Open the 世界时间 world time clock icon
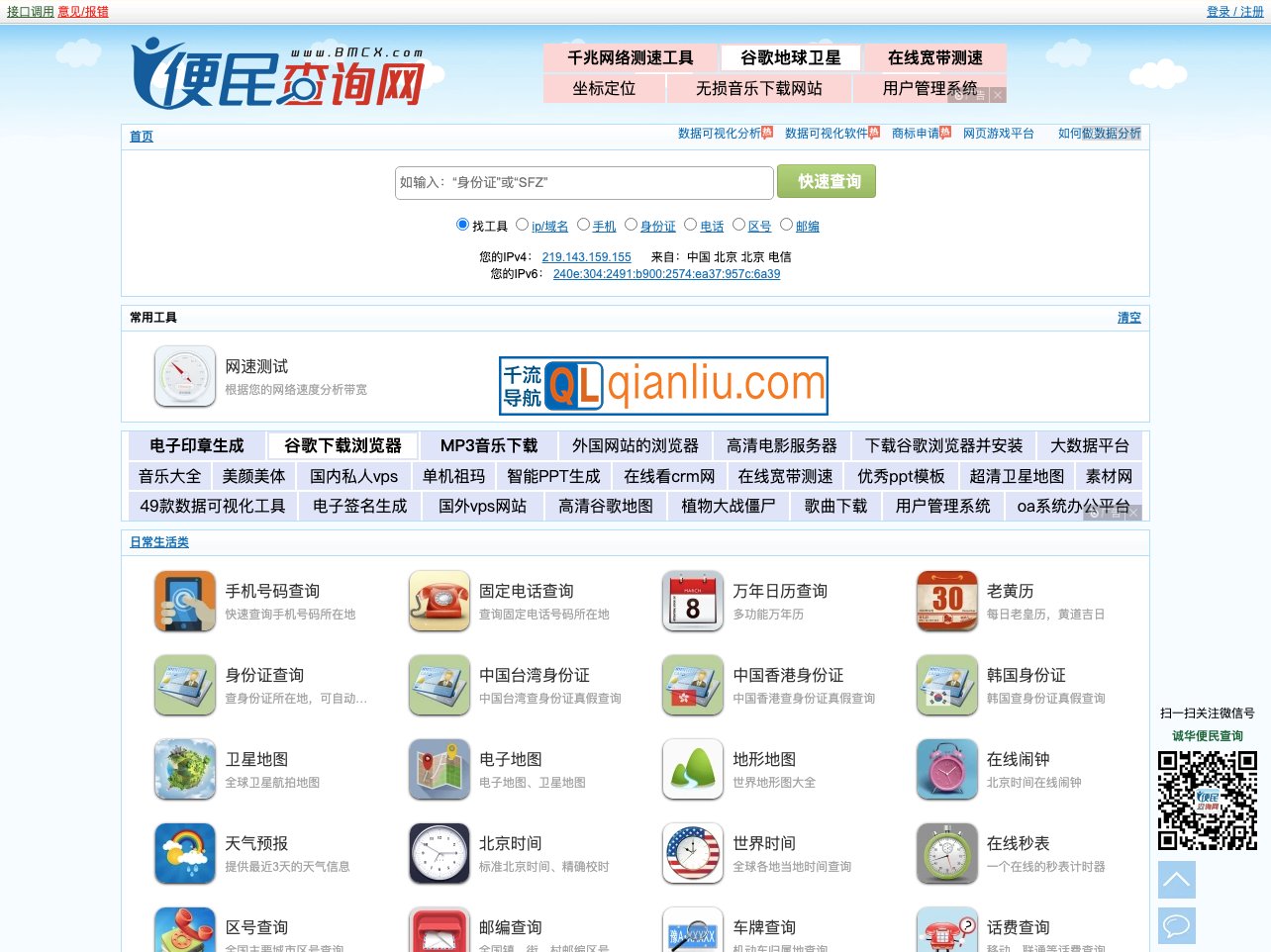Image resolution: width=1271 pixels, height=952 pixels. click(x=693, y=853)
